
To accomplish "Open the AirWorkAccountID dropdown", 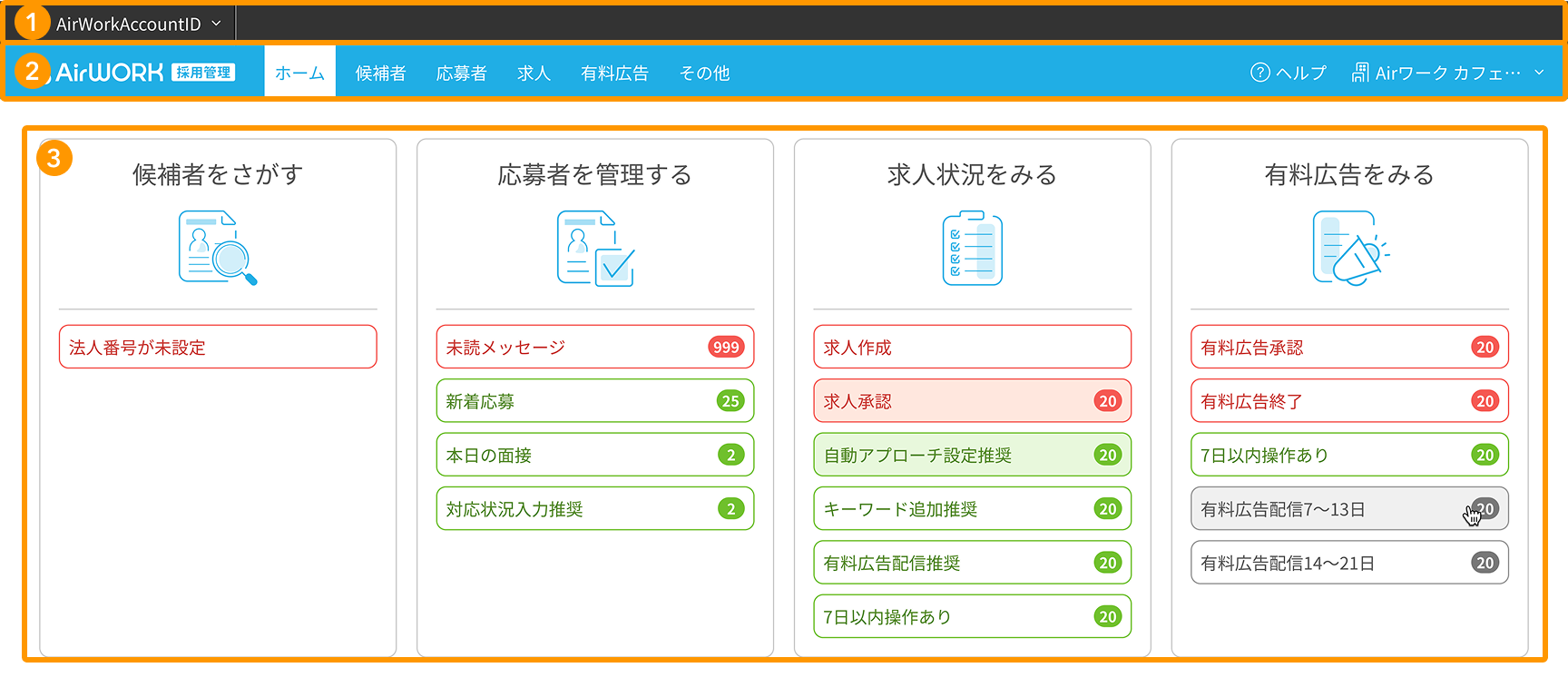I will coord(138,24).
